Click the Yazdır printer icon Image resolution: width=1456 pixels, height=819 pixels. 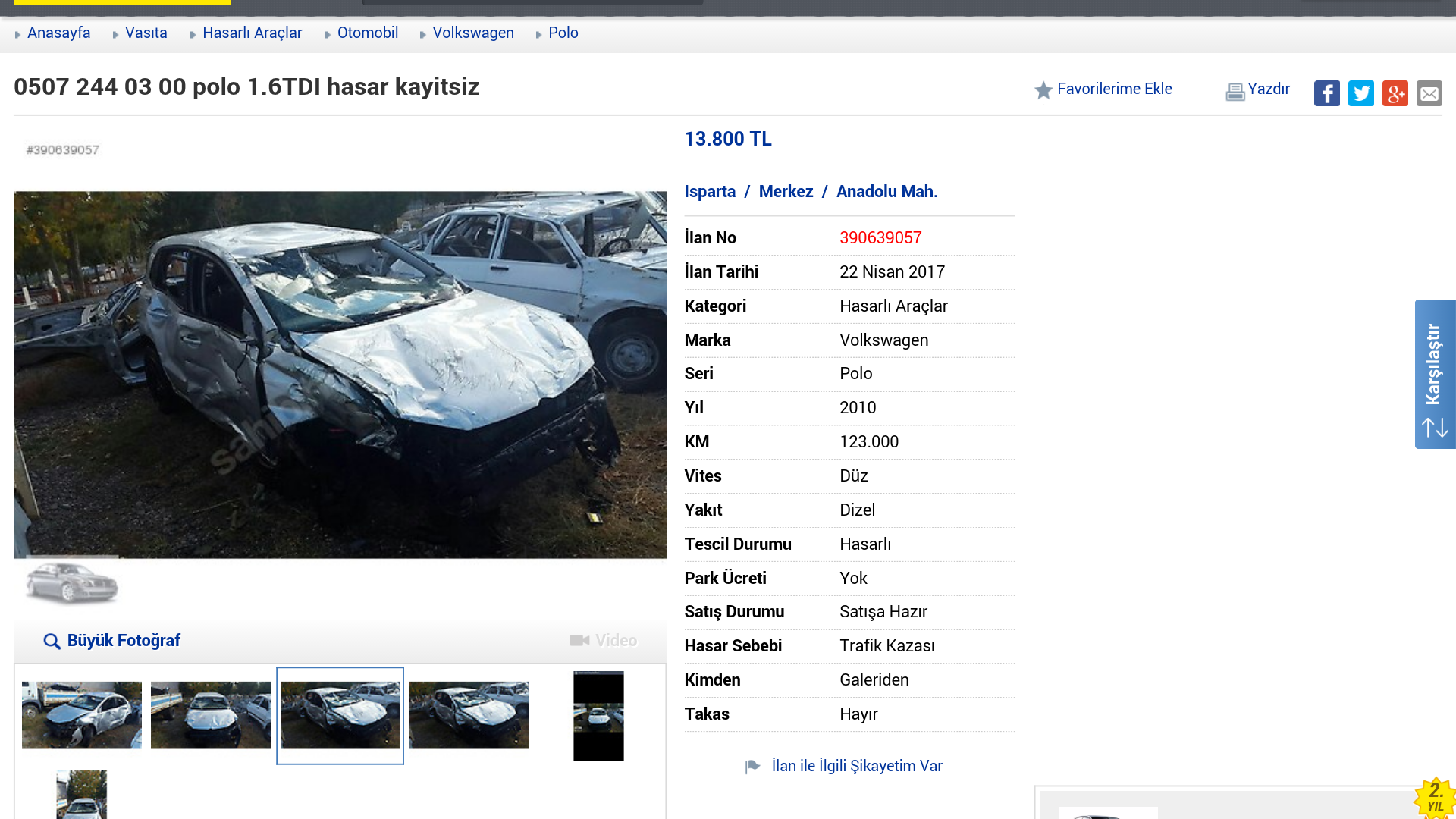point(1235,92)
